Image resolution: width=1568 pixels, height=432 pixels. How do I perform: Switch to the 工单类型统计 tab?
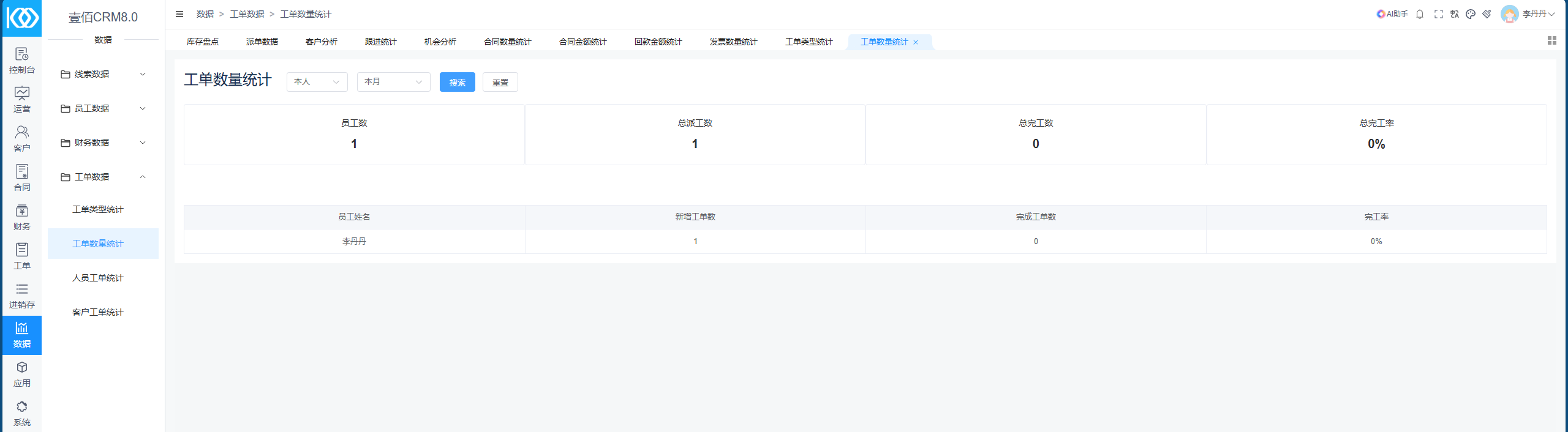coord(809,42)
